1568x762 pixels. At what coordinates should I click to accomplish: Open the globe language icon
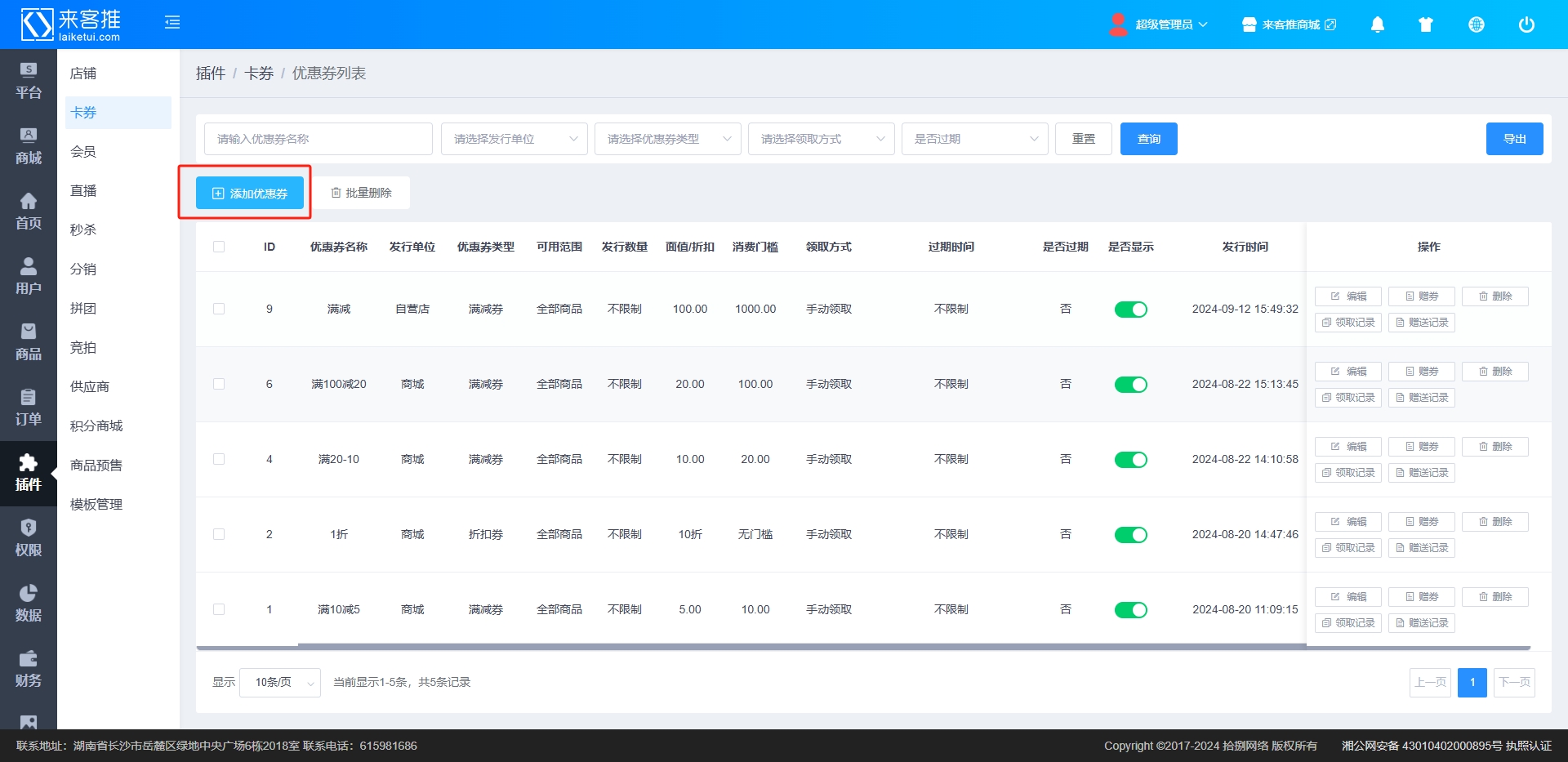(1476, 25)
